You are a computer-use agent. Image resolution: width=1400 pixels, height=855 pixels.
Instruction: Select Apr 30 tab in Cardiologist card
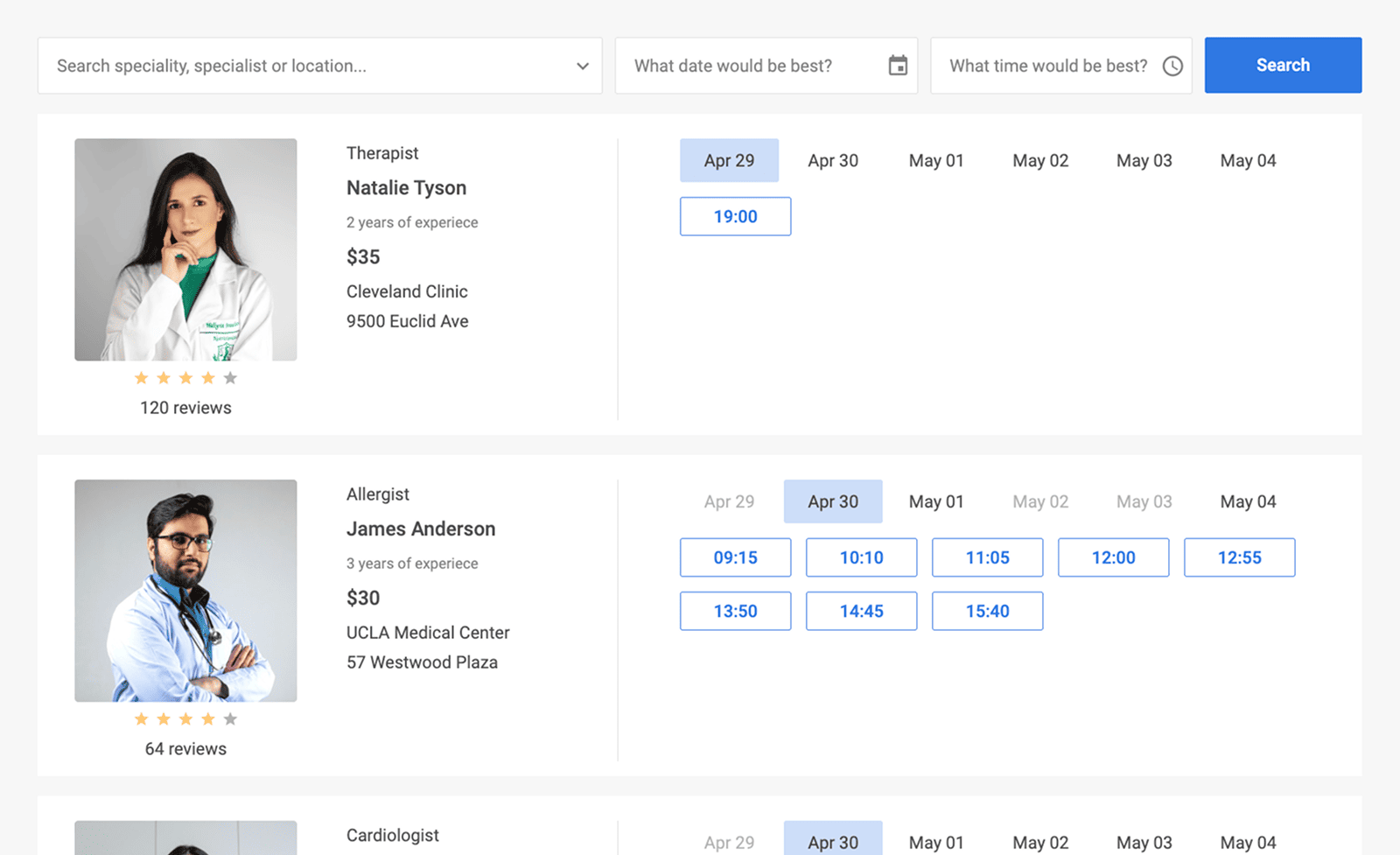click(x=833, y=838)
